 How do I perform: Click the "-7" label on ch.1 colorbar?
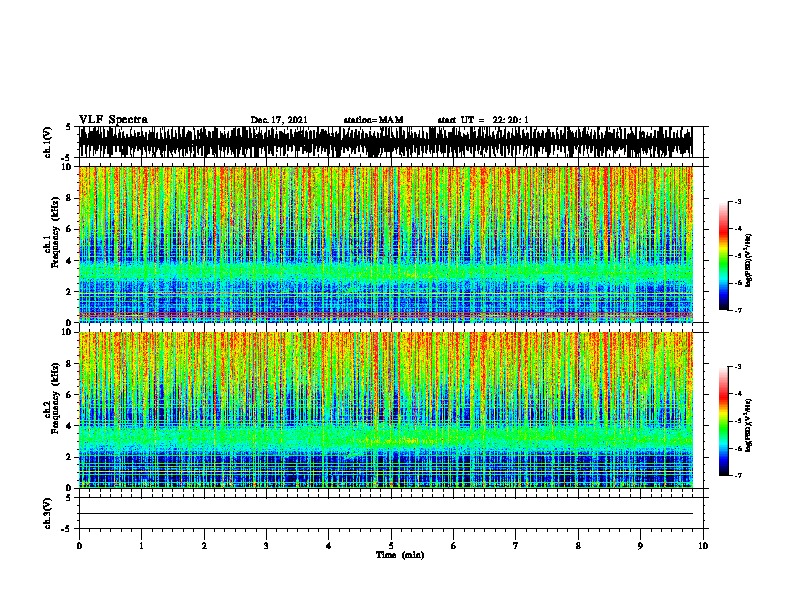(x=738, y=310)
